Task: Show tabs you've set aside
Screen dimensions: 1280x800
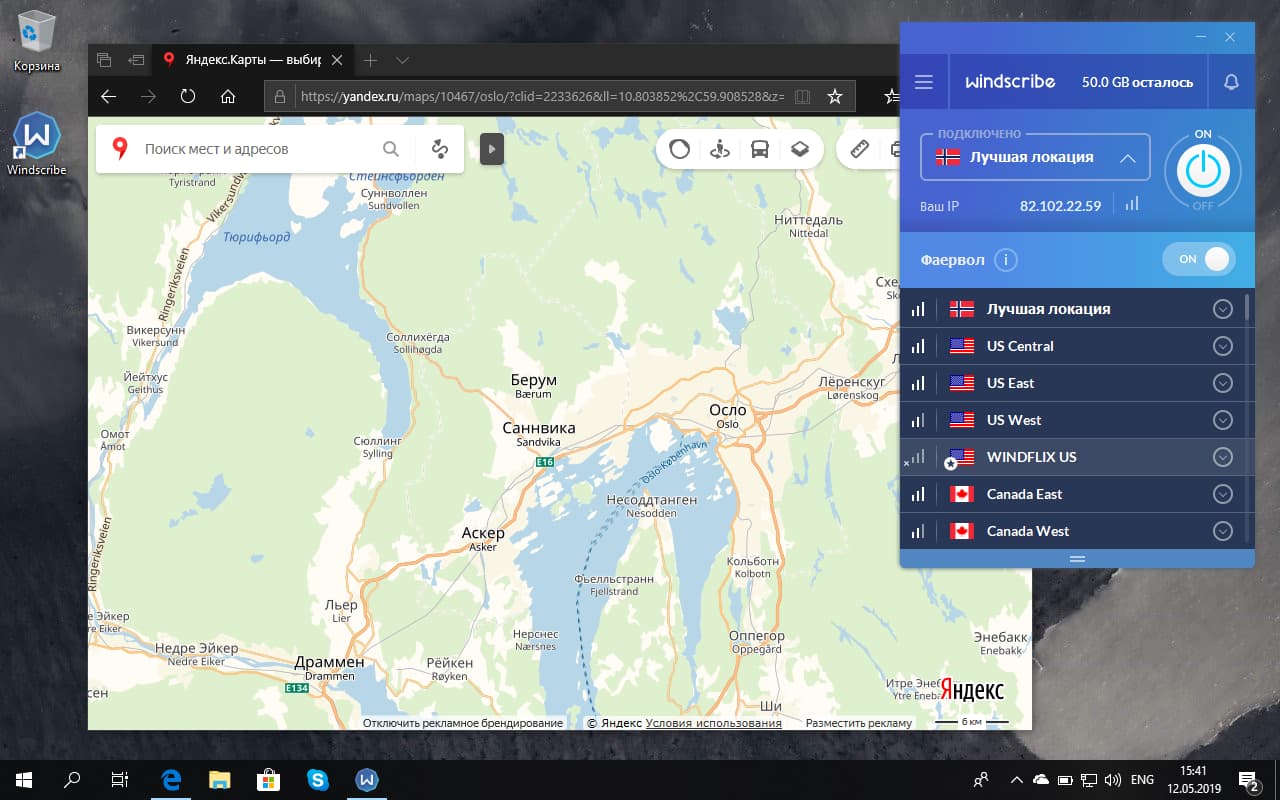Action: (x=104, y=60)
